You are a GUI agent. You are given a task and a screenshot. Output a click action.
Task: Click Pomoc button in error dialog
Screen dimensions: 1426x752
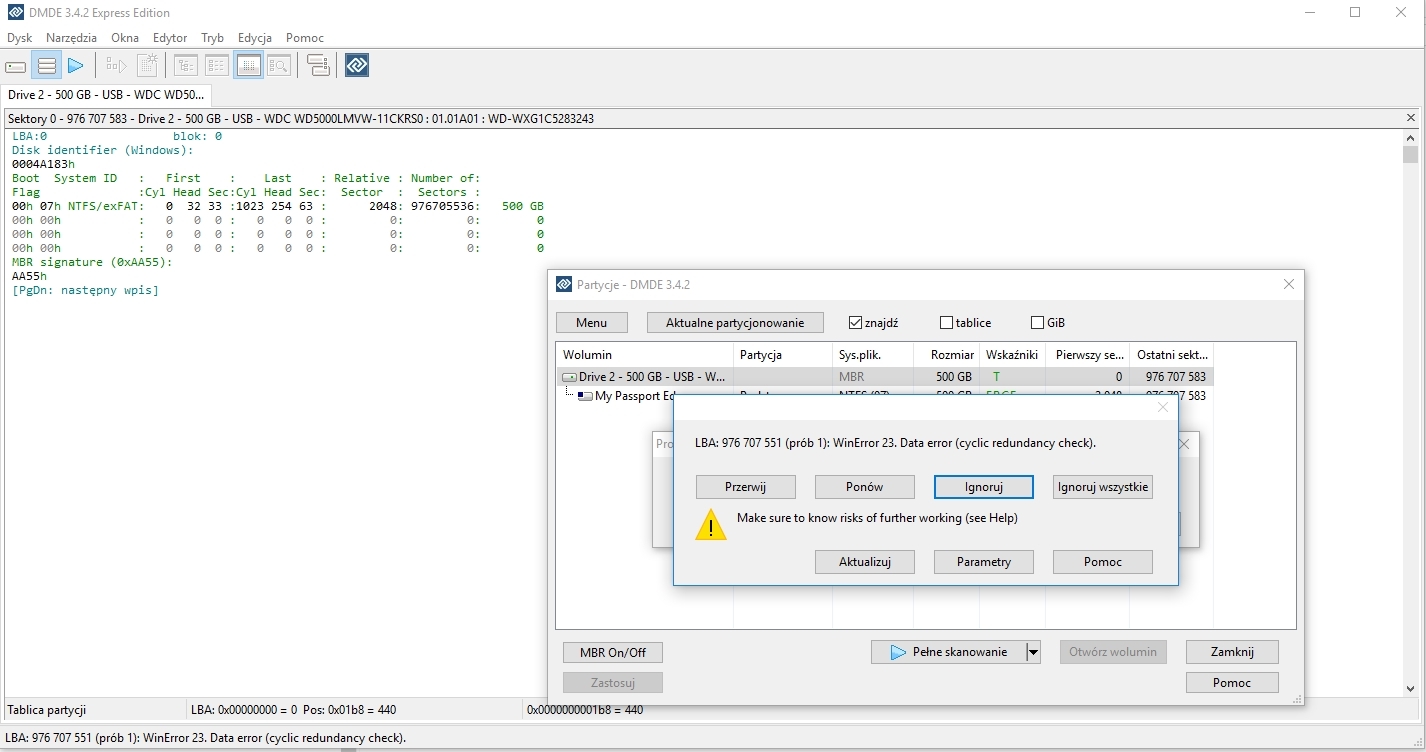[x=1103, y=562]
